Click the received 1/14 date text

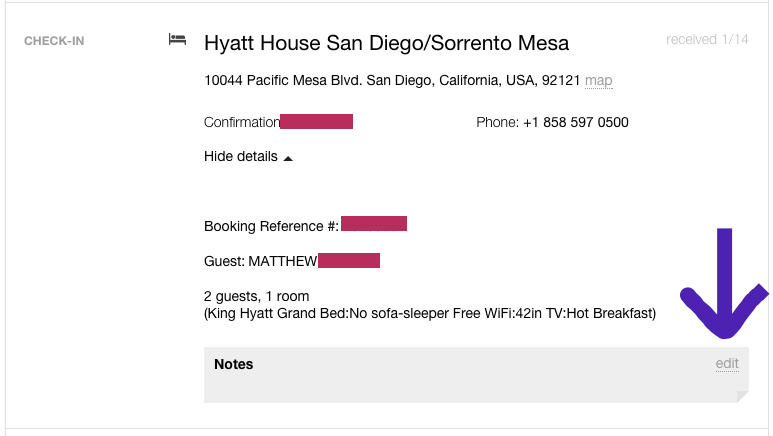[x=706, y=40]
